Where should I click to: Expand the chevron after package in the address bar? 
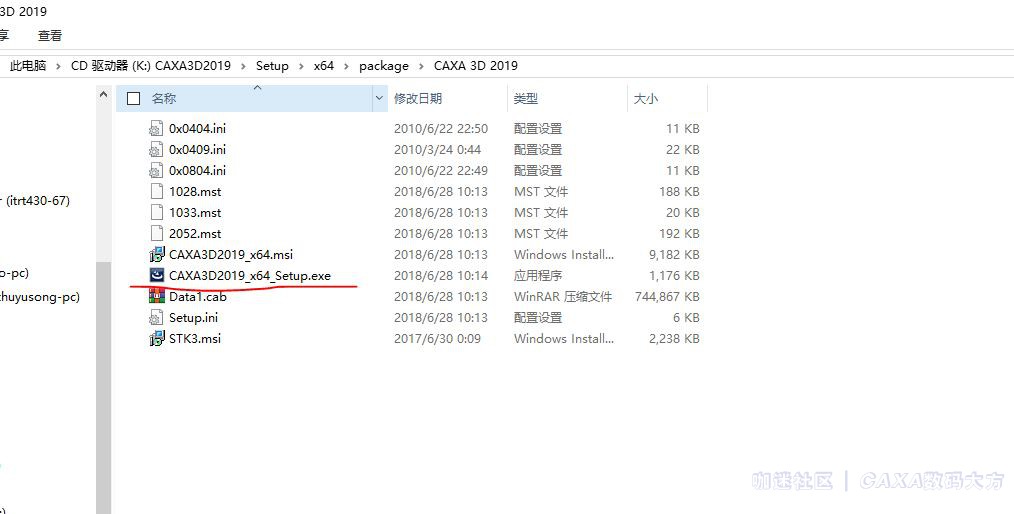pyautogui.click(x=421, y=66)
